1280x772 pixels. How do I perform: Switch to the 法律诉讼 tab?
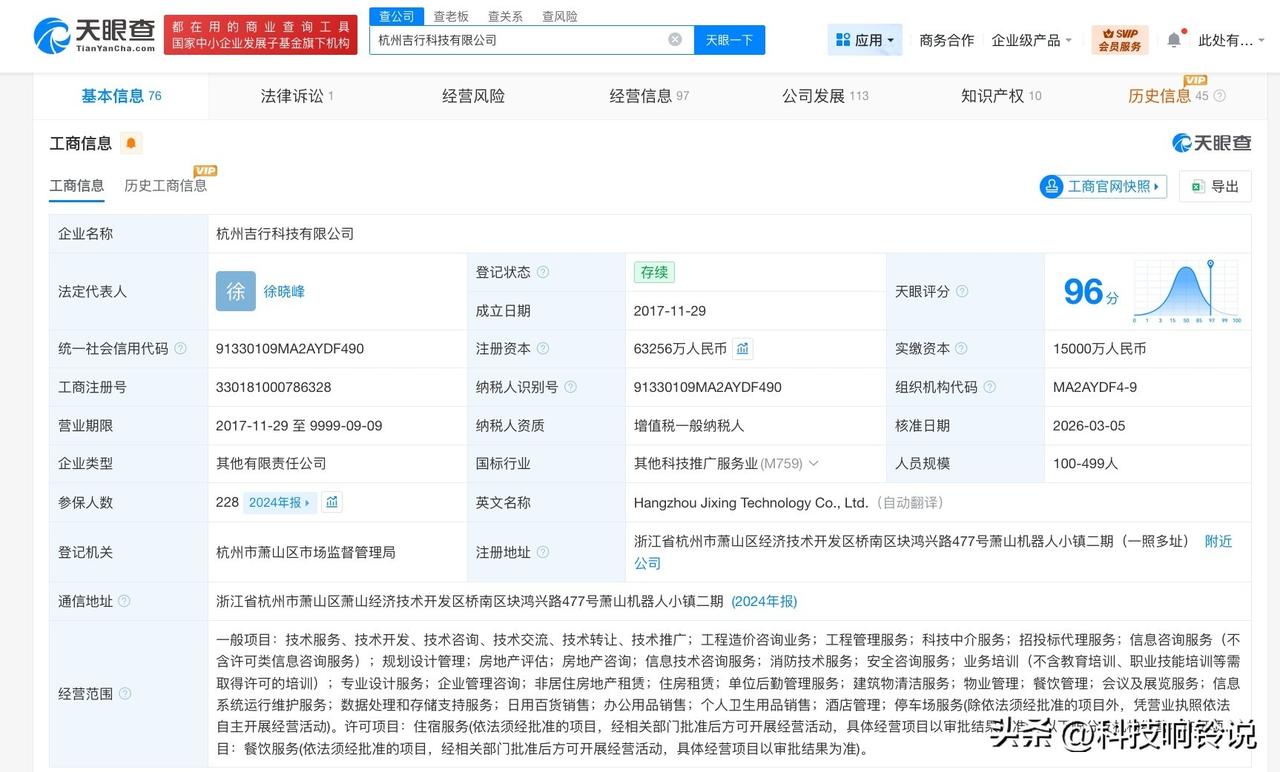290,95
